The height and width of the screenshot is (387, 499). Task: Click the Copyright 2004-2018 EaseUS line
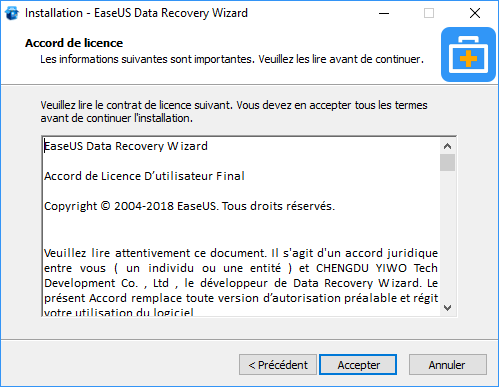(x=189, y=206)
